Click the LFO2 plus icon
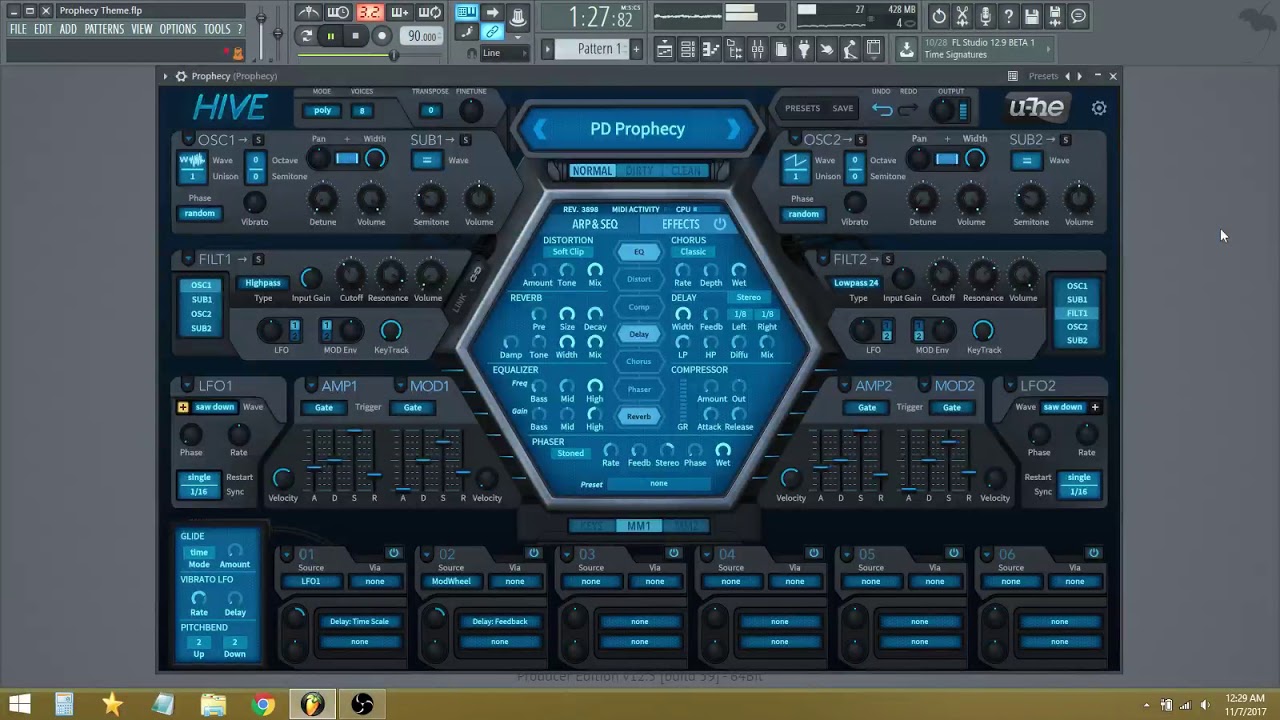 click(1095, 407)
